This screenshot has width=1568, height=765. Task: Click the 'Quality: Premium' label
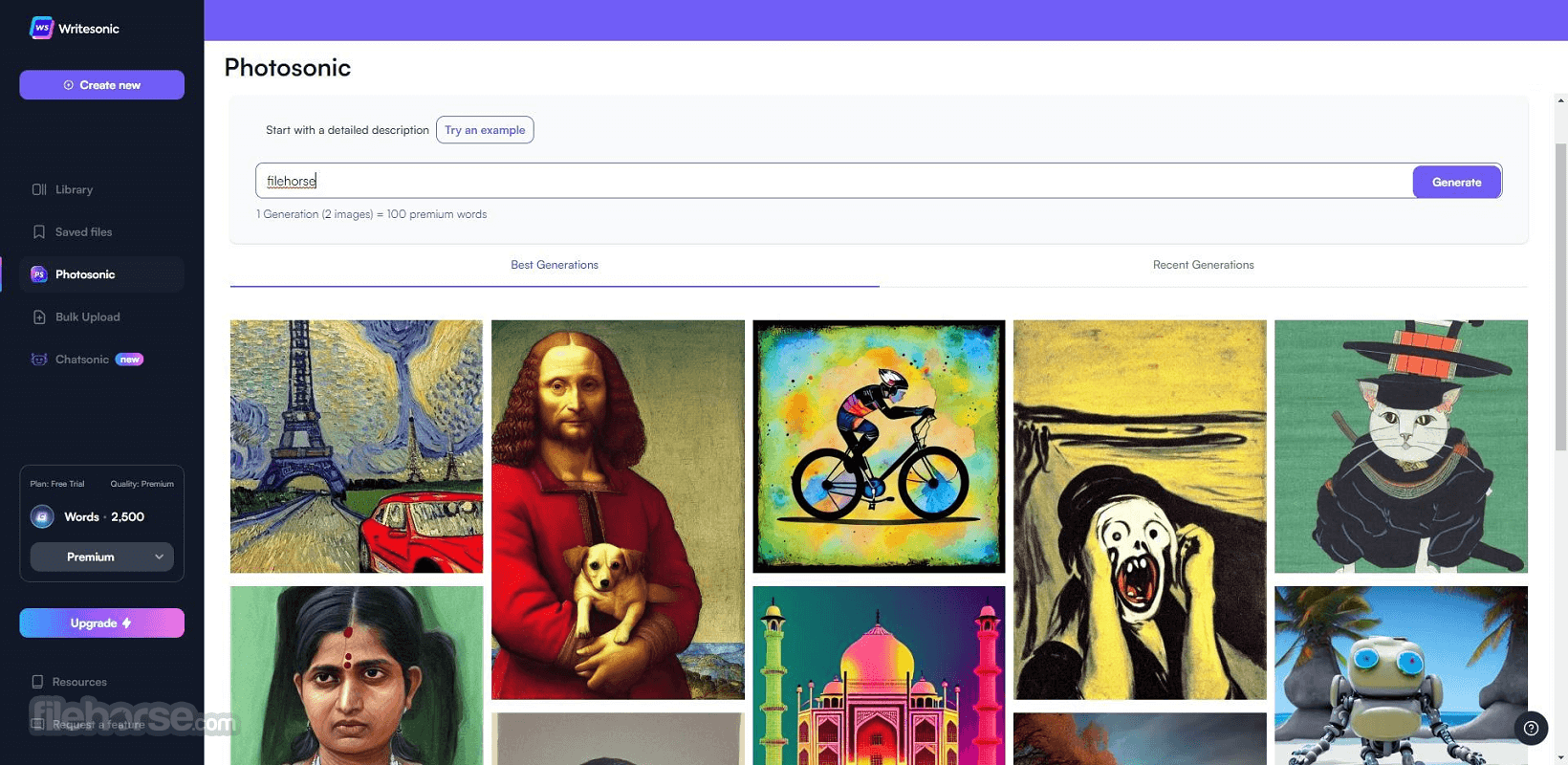coord(142,484)
